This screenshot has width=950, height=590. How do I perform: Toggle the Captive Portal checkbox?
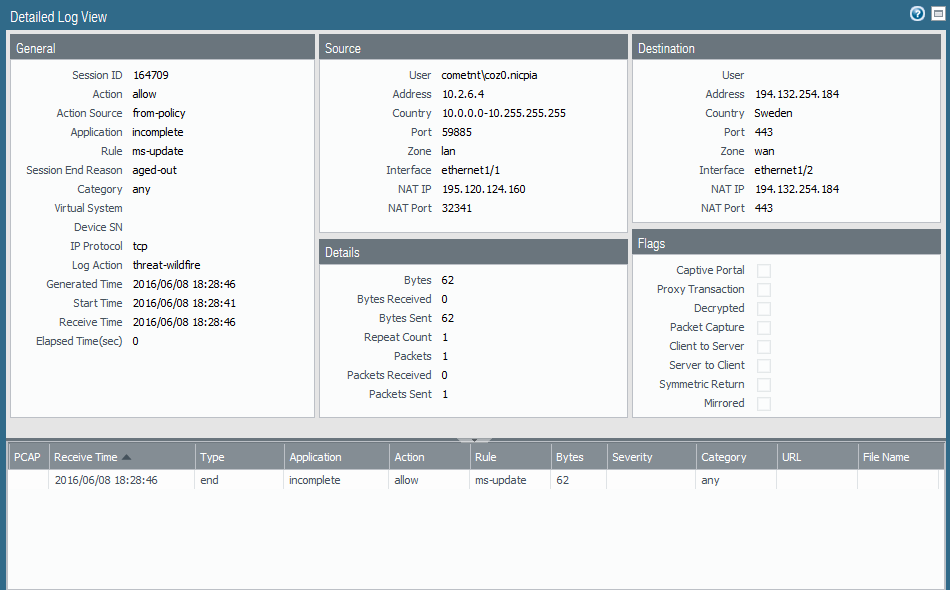(x=764, y=271)
